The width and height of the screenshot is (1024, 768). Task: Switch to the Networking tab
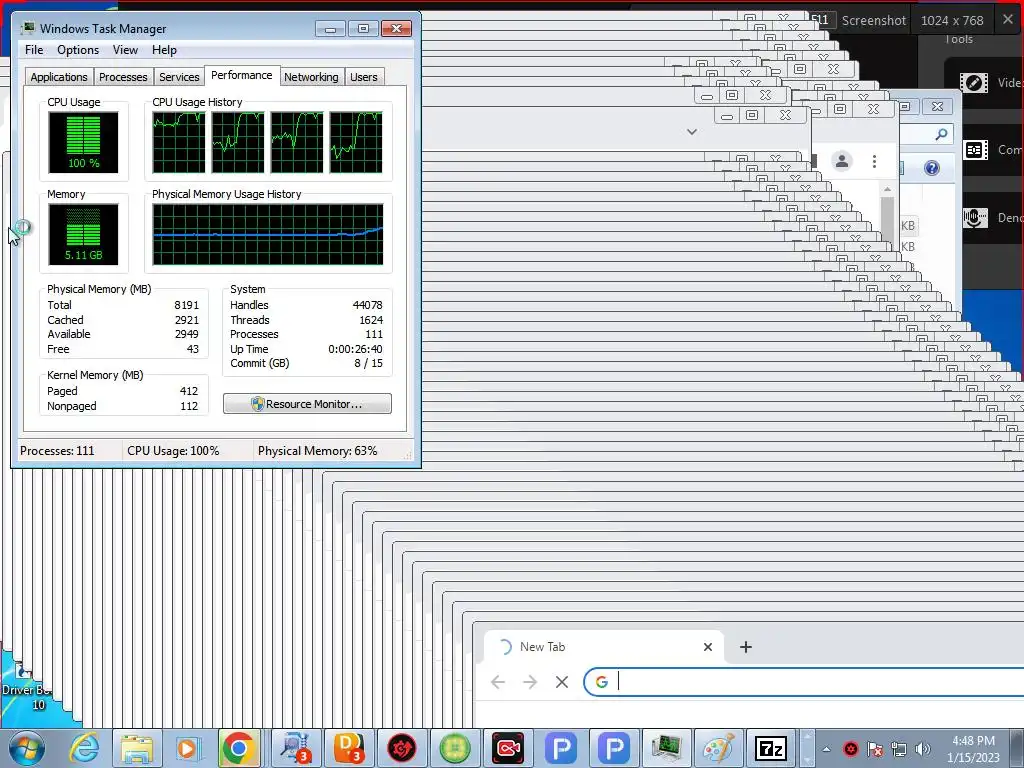(x=311, y=77)
